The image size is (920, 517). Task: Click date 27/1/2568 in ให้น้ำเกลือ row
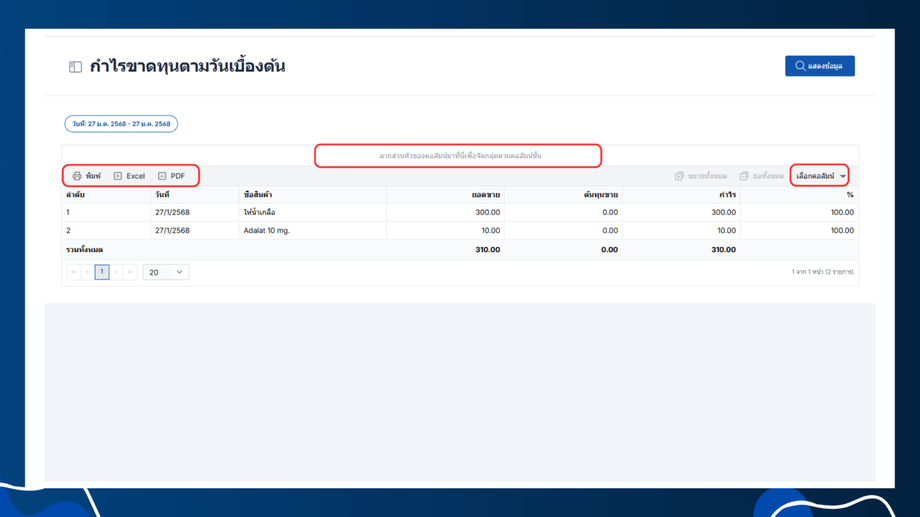[195, 212]
